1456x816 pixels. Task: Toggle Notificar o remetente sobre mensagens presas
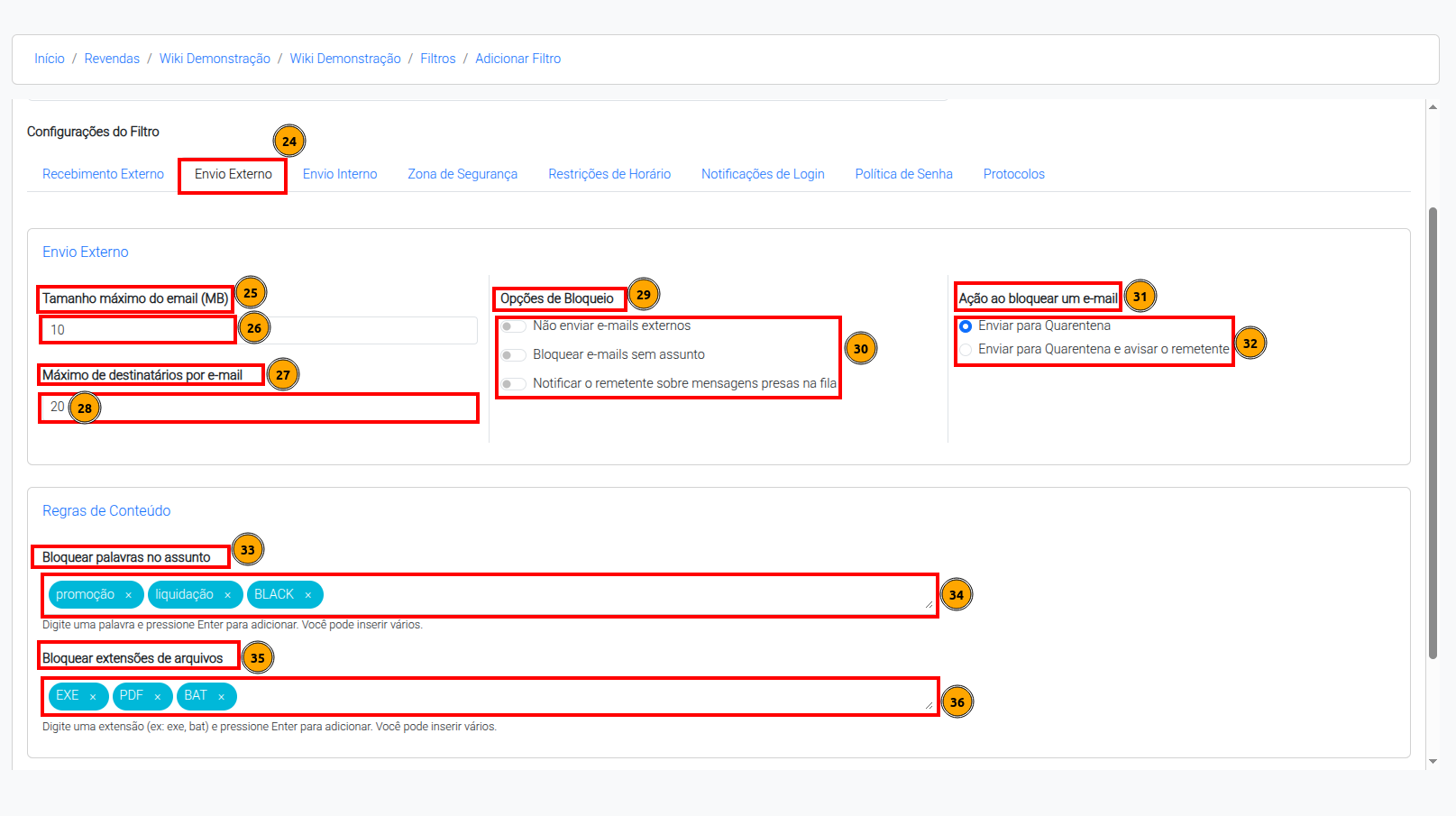point(514,384)
